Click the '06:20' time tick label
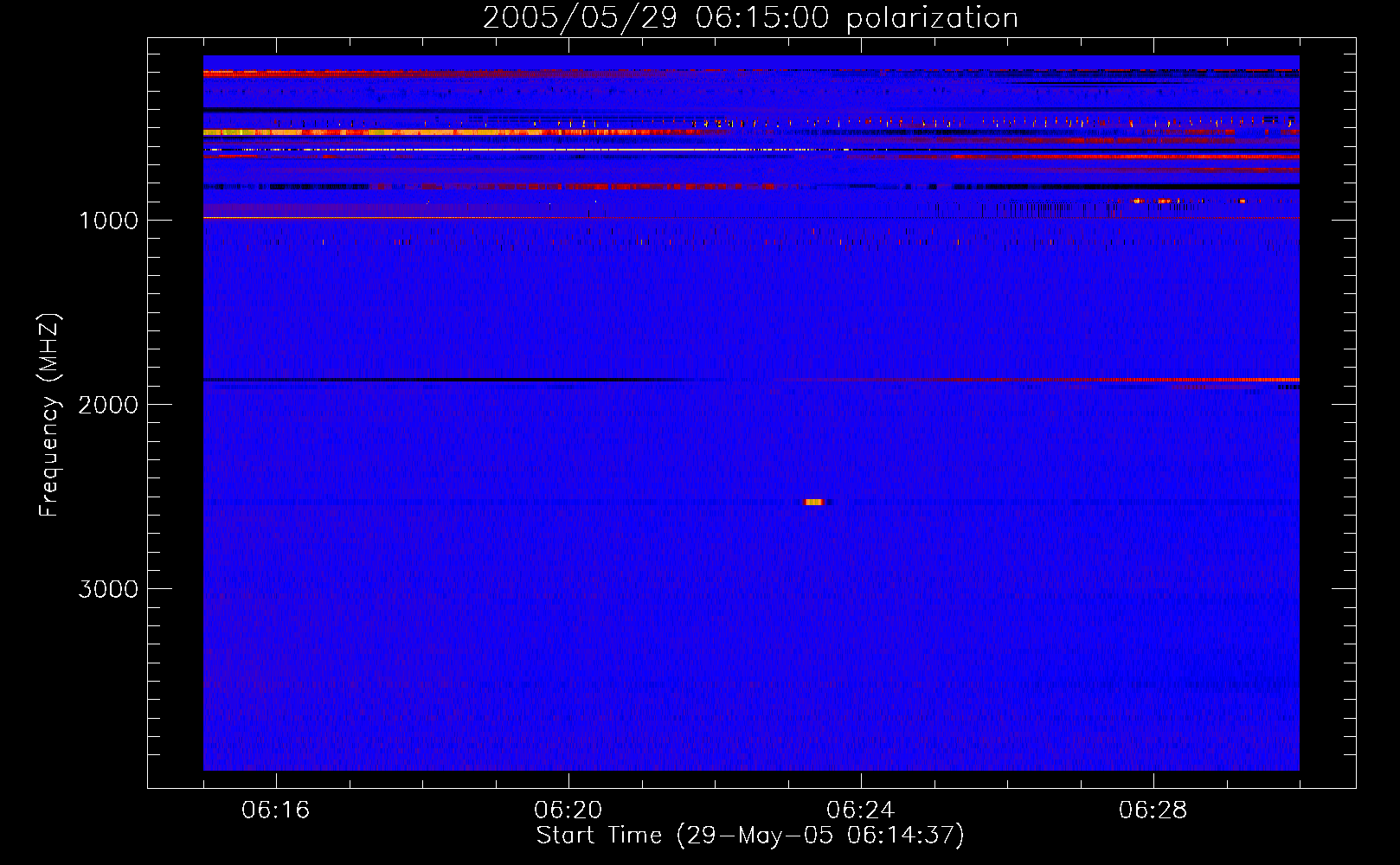This screenshot has width=1400, height=865. [x=568, y=811]
